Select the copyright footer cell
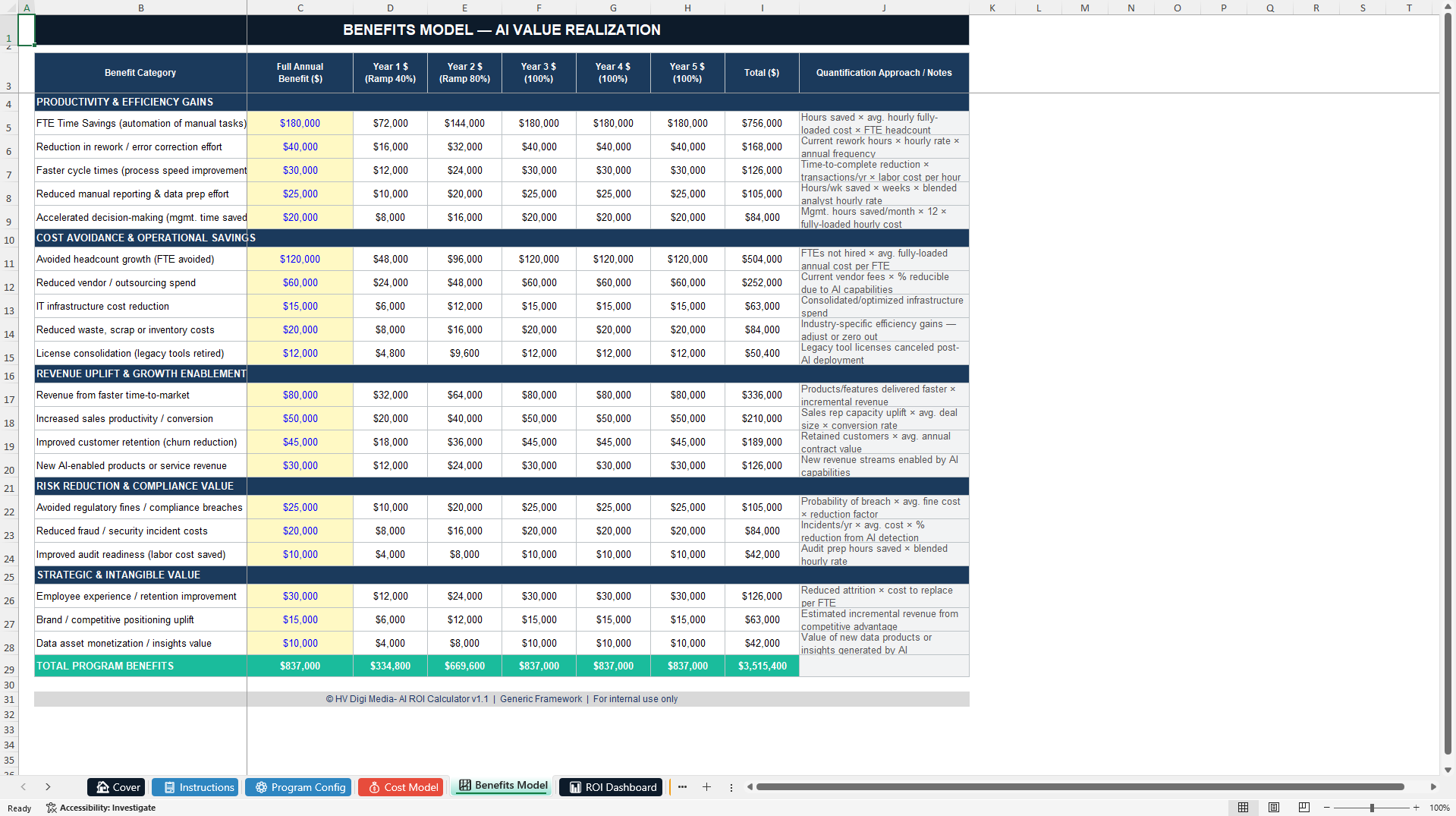 tap(502, 699)
